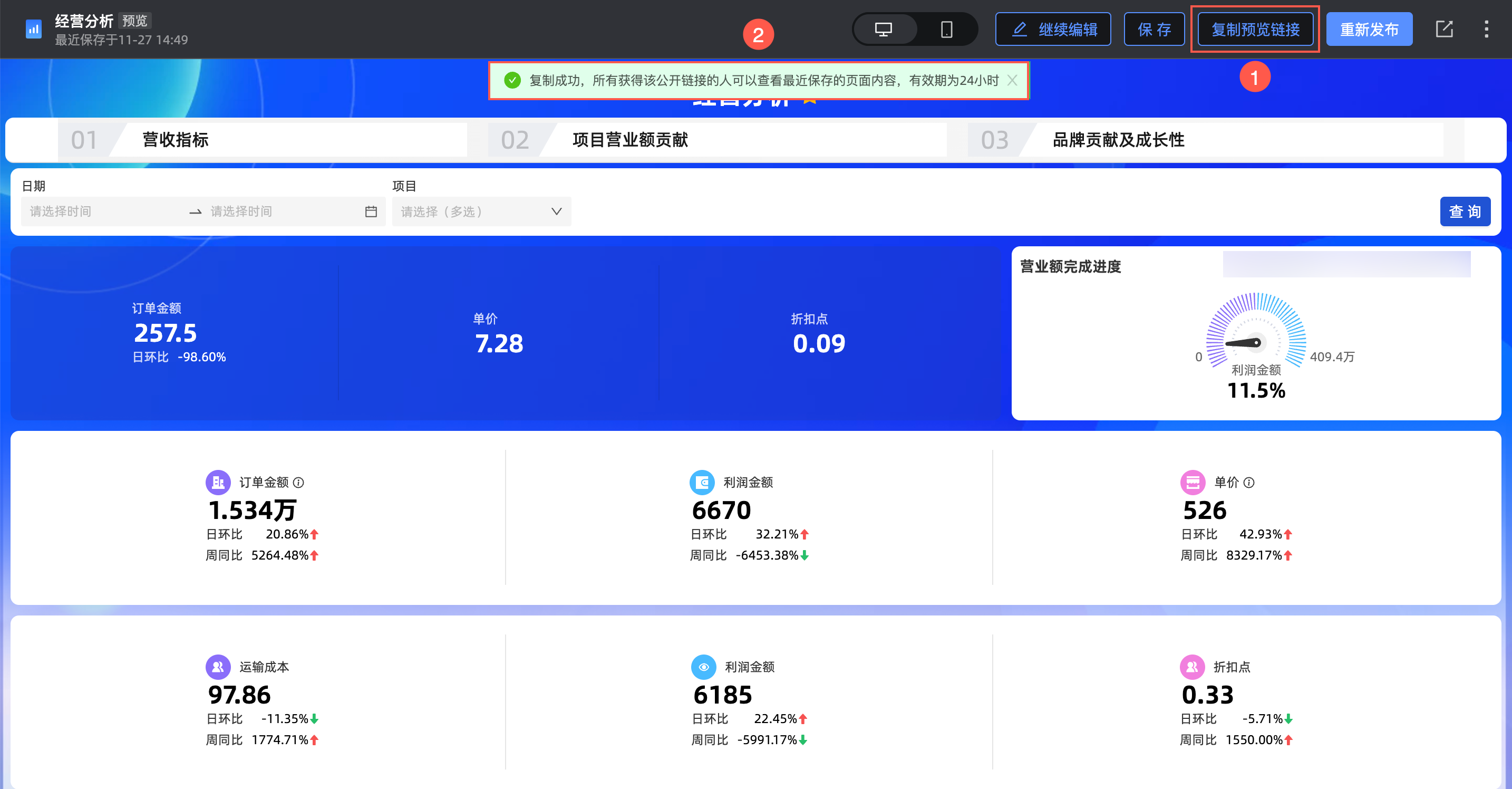The width and height of the screenshot is (1512, 789).
Task: Click the info icon next to 单价
Action: point(1249,483)
